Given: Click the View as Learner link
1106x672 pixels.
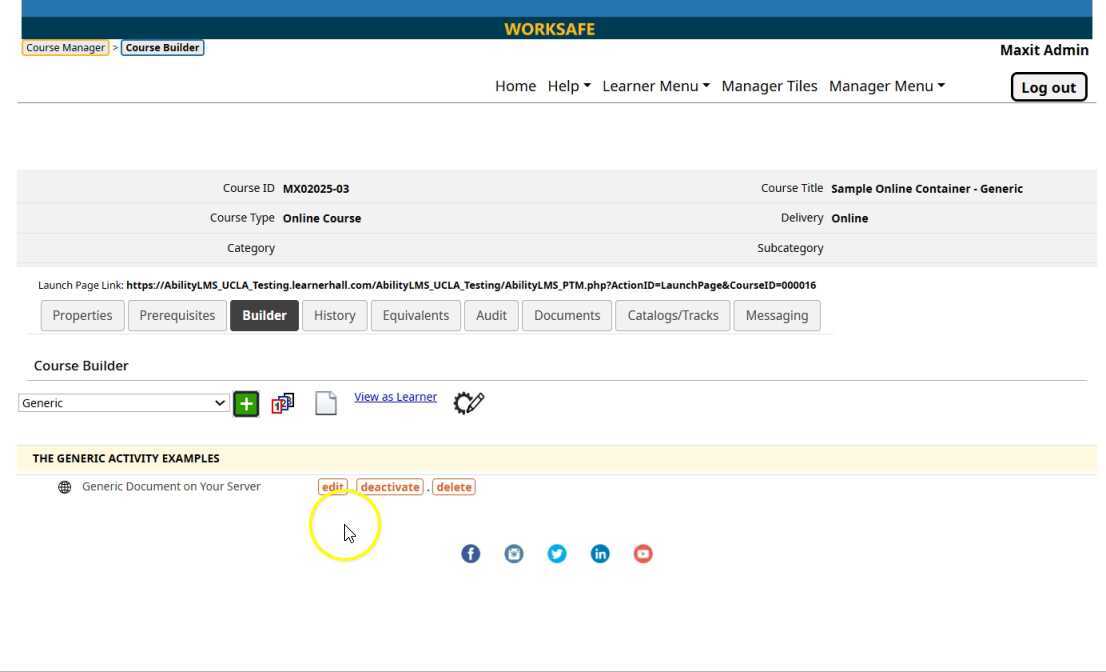Looking at the screenshot, I should (x=395, y=397).
